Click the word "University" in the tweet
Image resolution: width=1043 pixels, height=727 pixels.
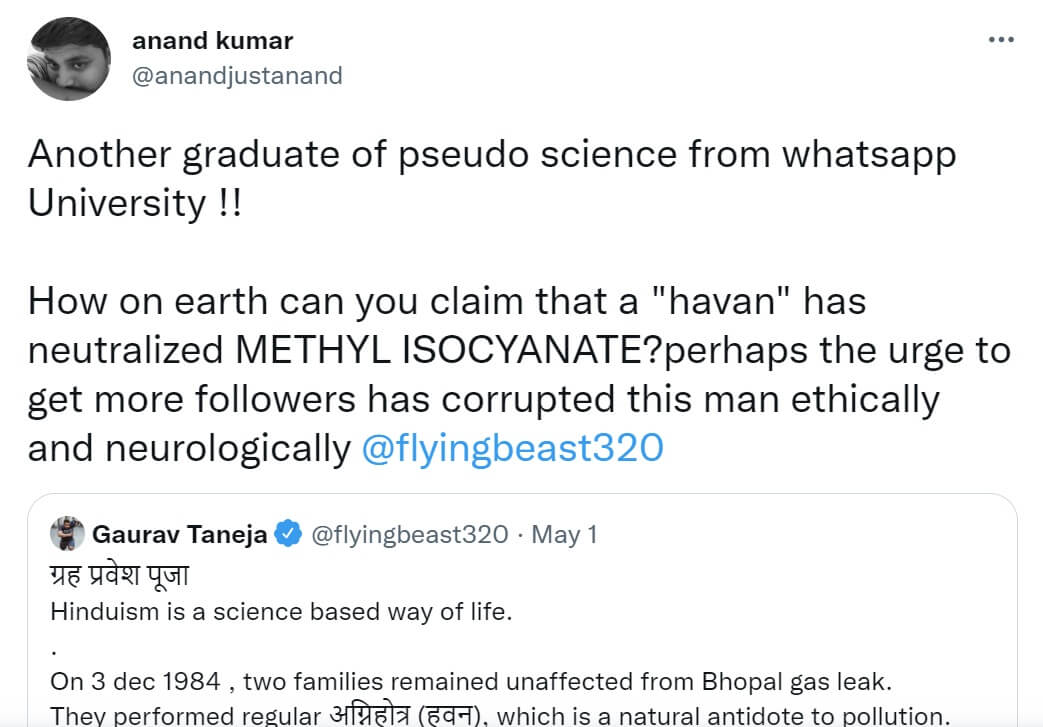point(116,203)
